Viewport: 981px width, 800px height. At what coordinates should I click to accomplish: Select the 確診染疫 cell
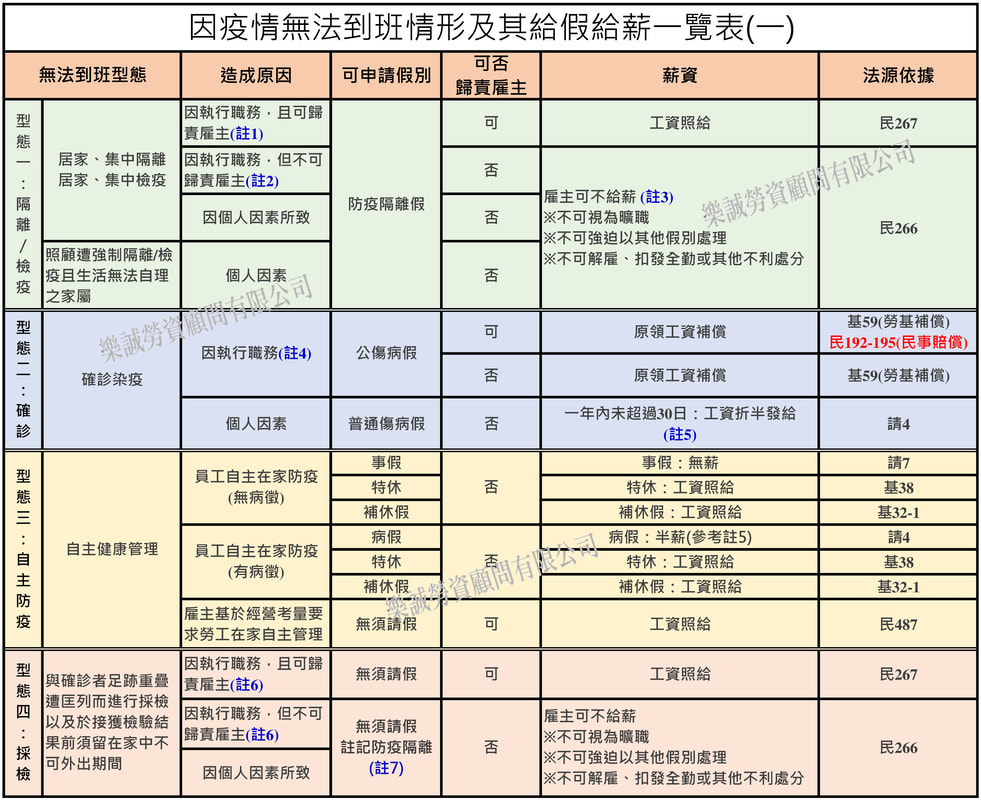pyautogui.click(x=112, y=379)
